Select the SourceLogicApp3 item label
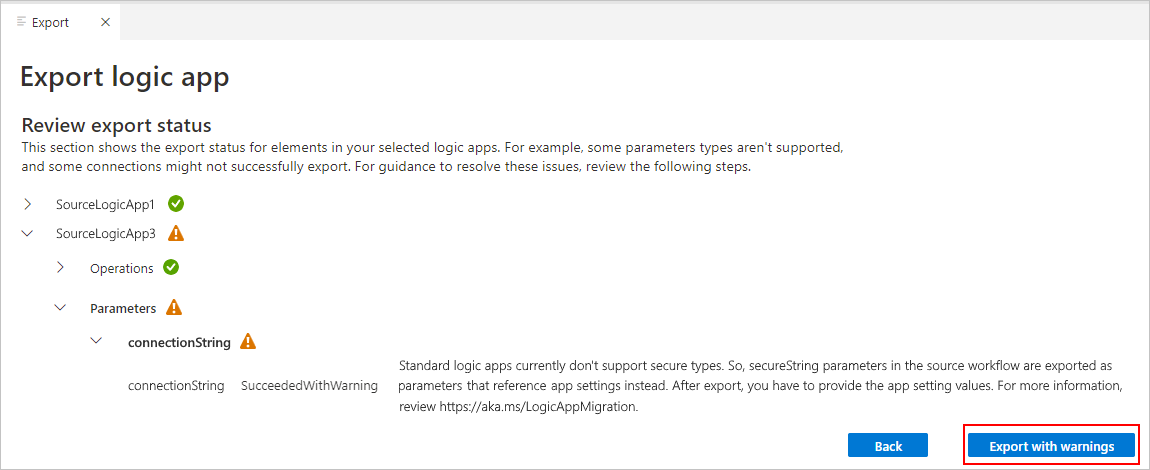 106,235
